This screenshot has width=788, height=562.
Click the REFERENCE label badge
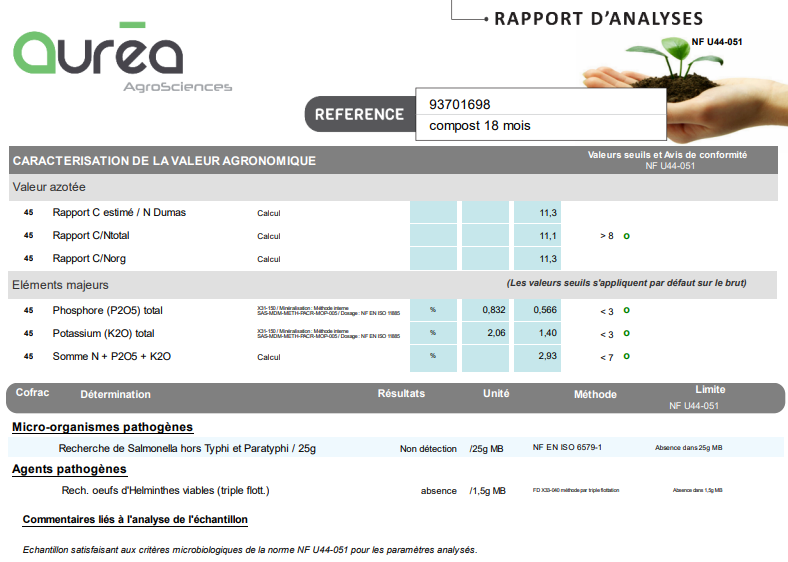[360, 114]
